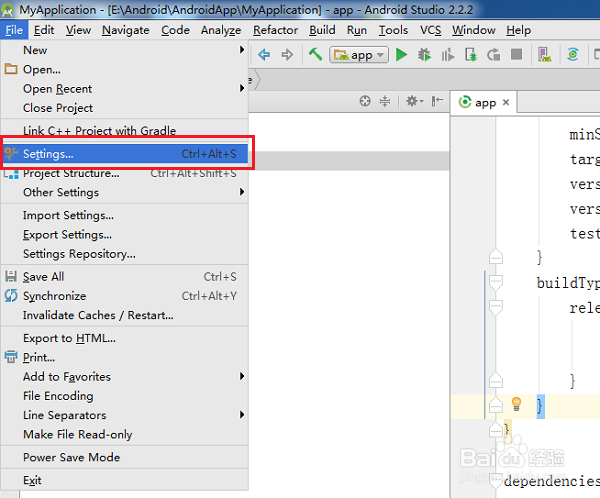Open the Analyze menu
Viewport: 600px width, 498px height.
[x=221, y=30]
